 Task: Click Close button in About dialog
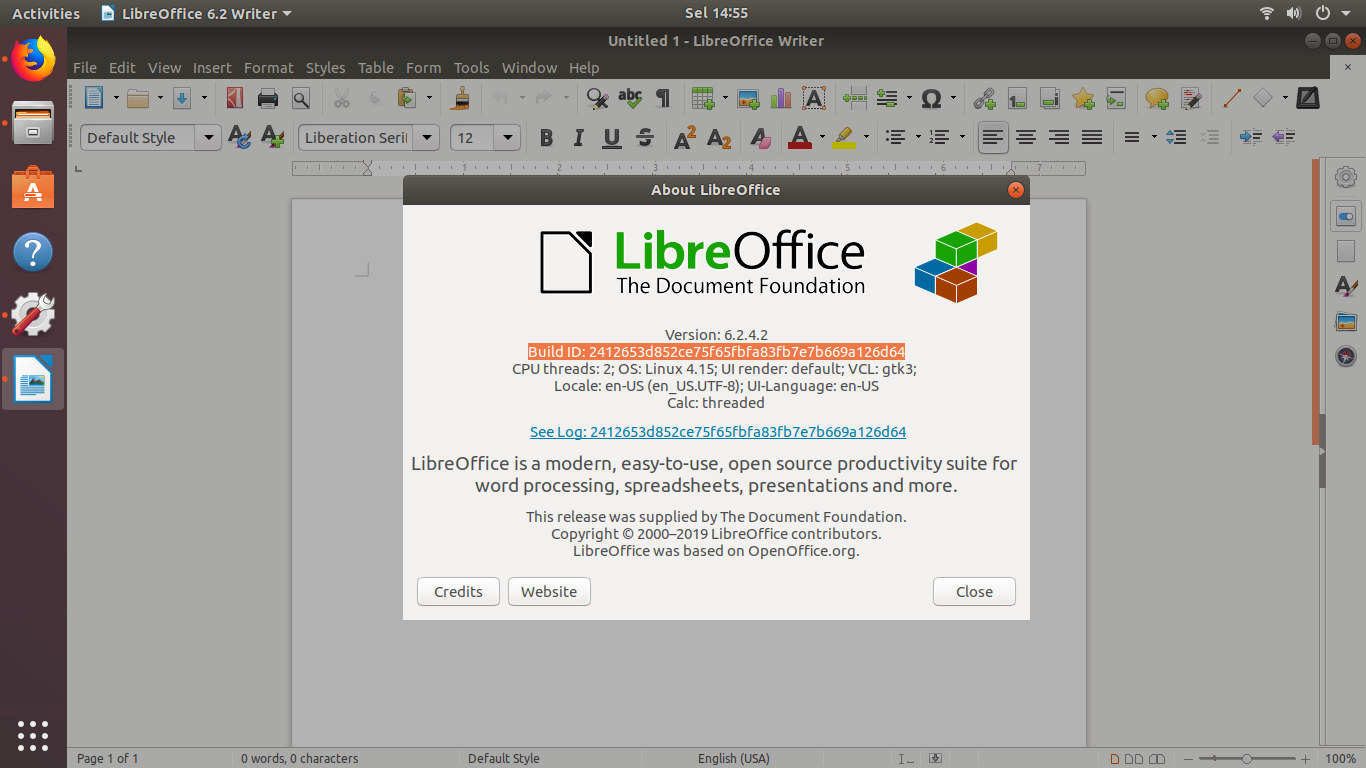(x=974, y=591)
